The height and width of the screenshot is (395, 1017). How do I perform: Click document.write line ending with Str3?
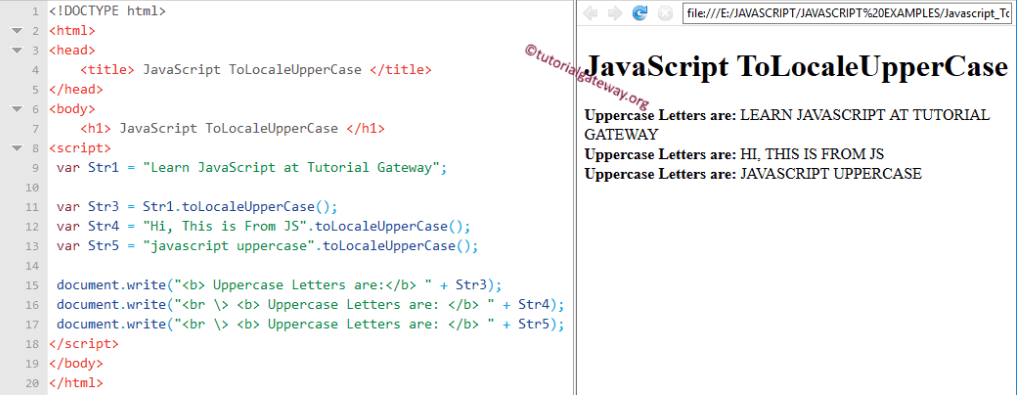coord(280,285)
